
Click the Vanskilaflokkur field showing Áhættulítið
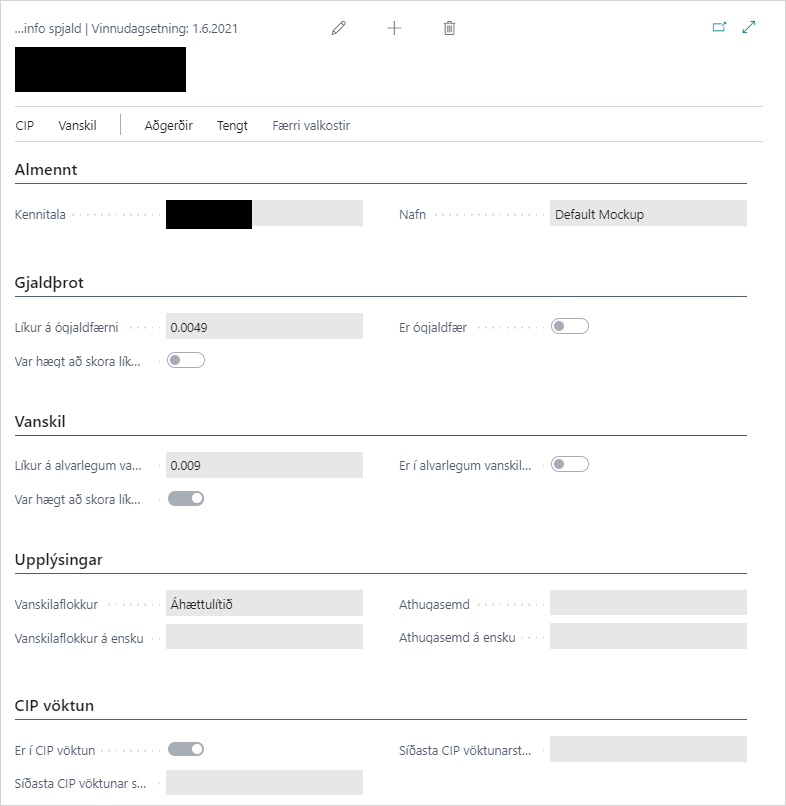tap(264, 603)
